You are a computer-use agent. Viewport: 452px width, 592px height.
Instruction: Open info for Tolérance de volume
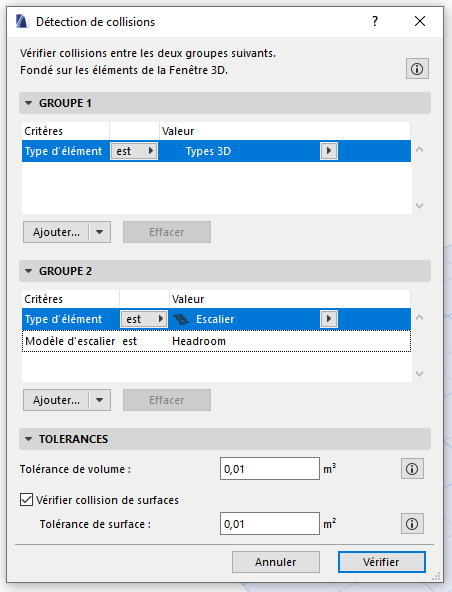click(412, 469)
